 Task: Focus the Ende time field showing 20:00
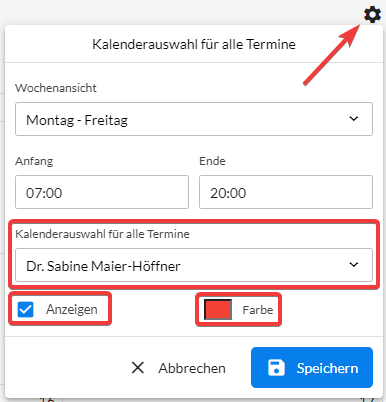286,192
